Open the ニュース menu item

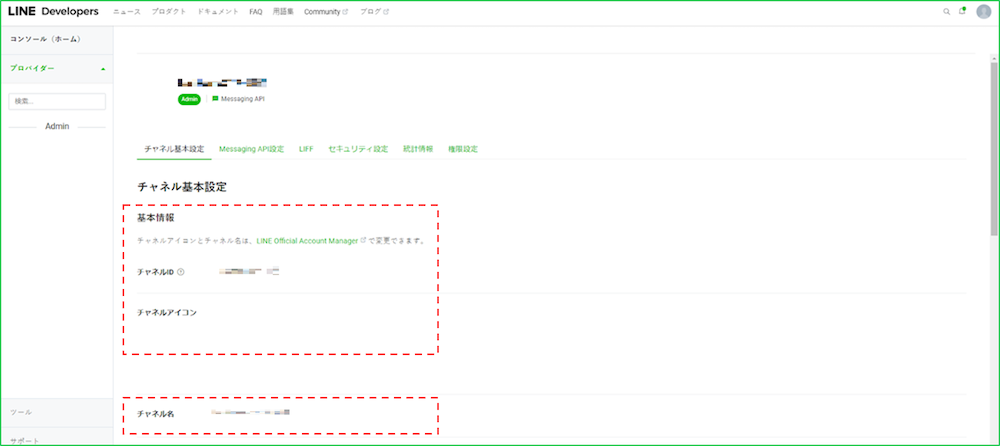(x=127, y=11)
